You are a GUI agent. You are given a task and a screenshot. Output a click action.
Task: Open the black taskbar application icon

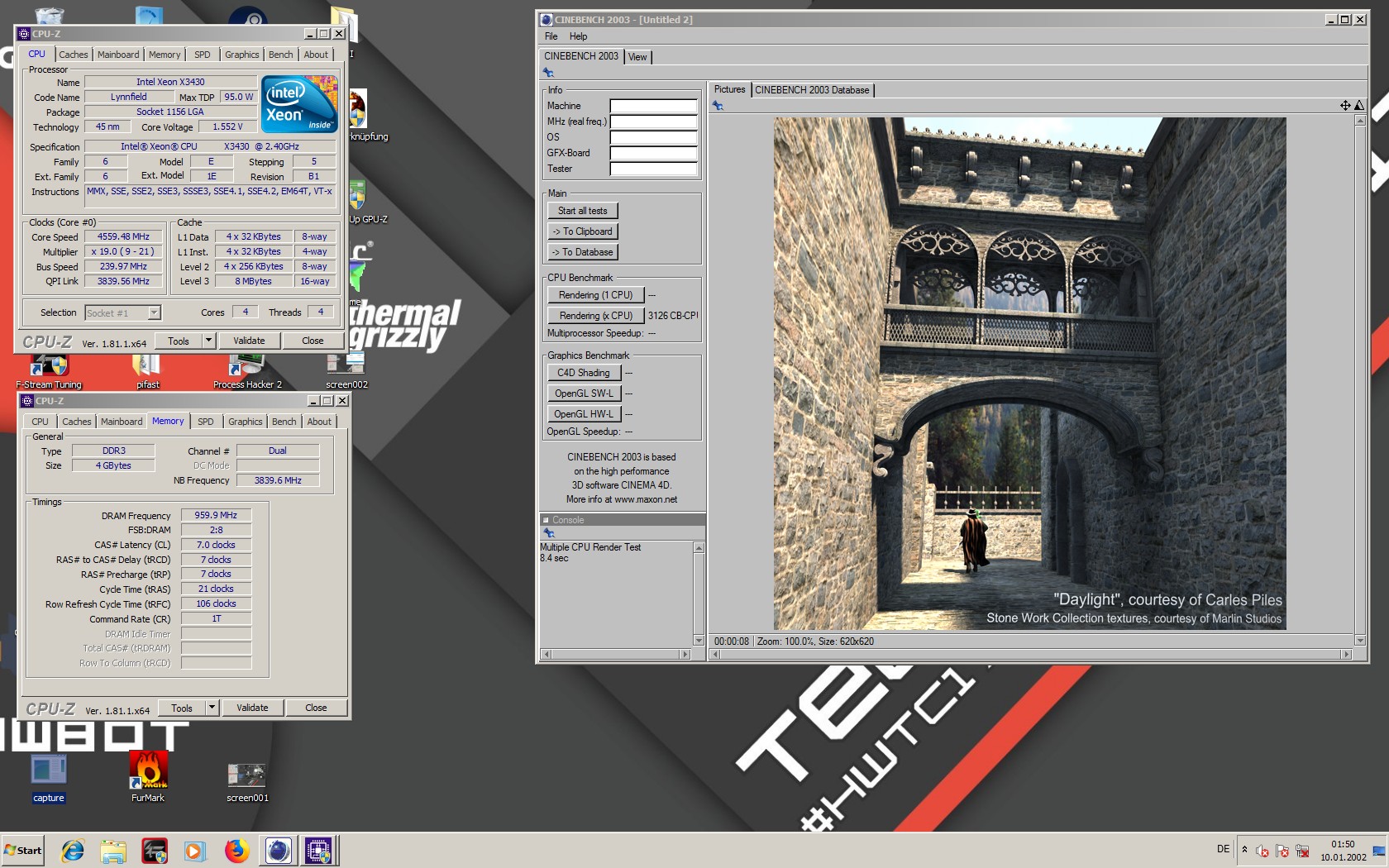(x=155, y=850)
